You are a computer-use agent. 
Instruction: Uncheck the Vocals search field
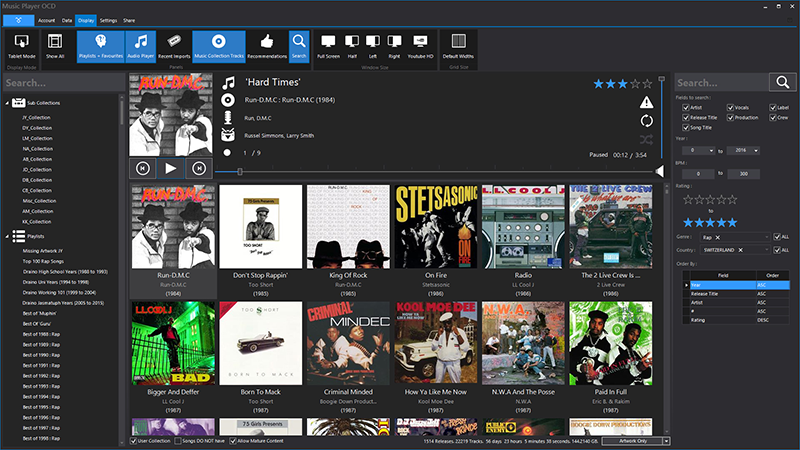[x=730, y=108]
